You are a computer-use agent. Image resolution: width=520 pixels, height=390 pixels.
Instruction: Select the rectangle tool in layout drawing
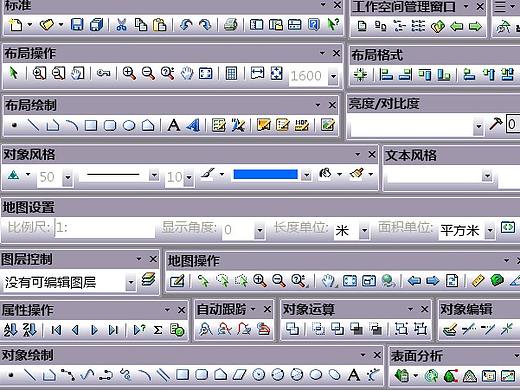(91, 126)
